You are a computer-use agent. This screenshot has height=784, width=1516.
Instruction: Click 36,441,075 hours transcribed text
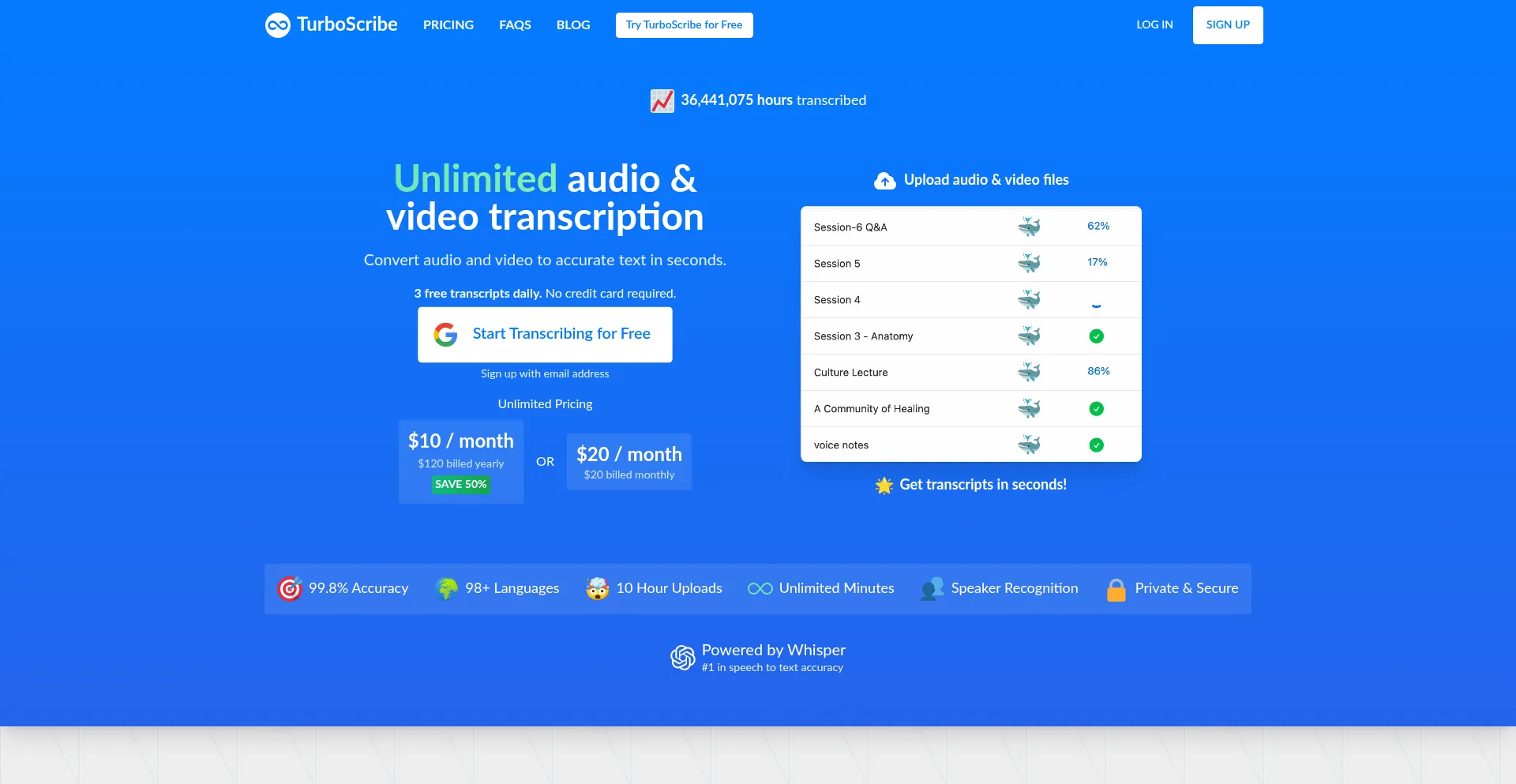(773, 100)
